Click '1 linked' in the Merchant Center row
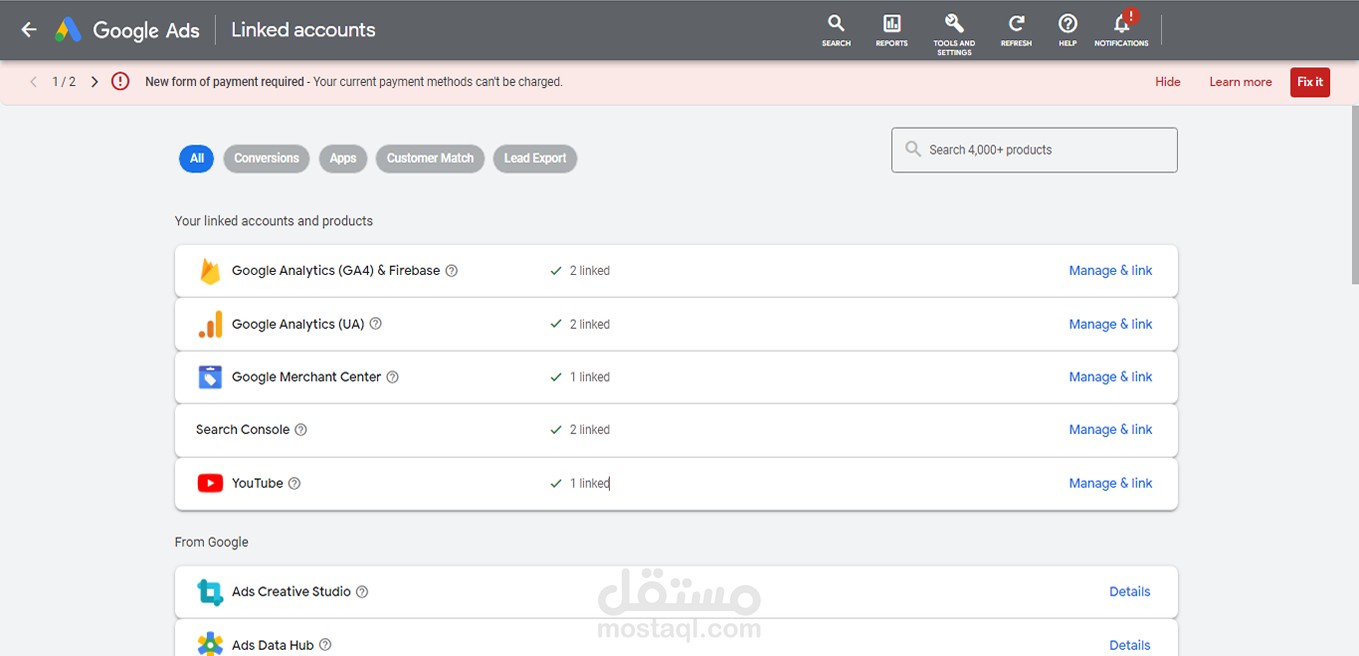The height and width of the screenshot is (656, 1359). [589, 377]
